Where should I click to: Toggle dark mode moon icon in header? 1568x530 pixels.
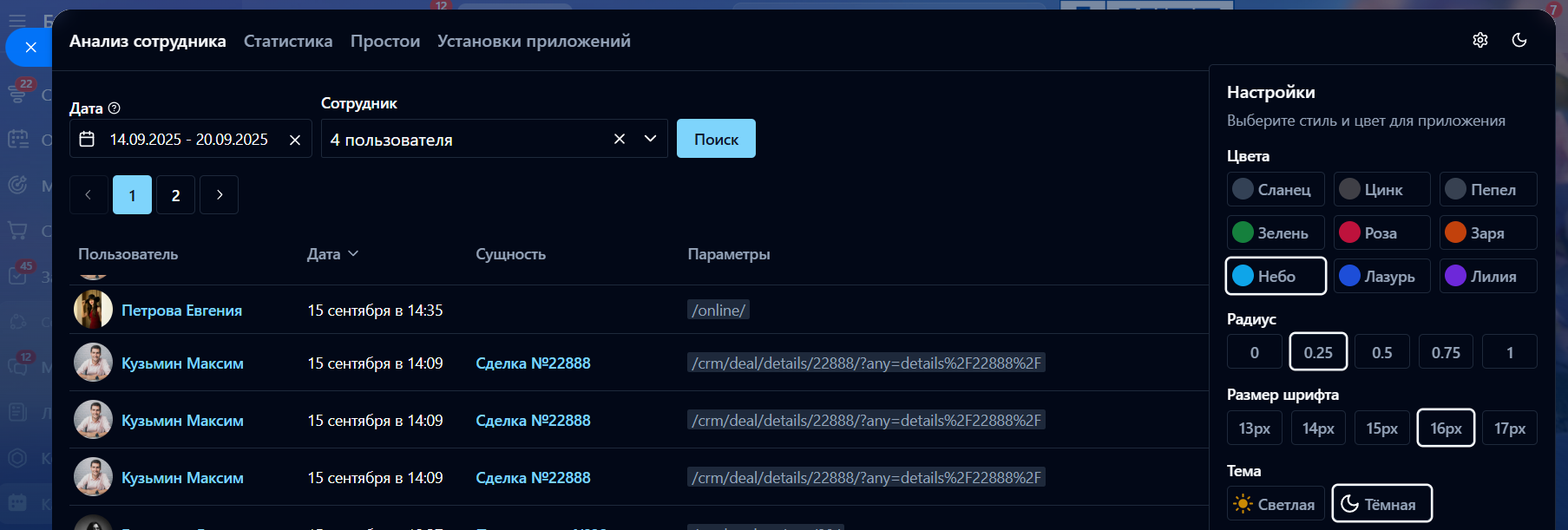(x=1519, y=40)
